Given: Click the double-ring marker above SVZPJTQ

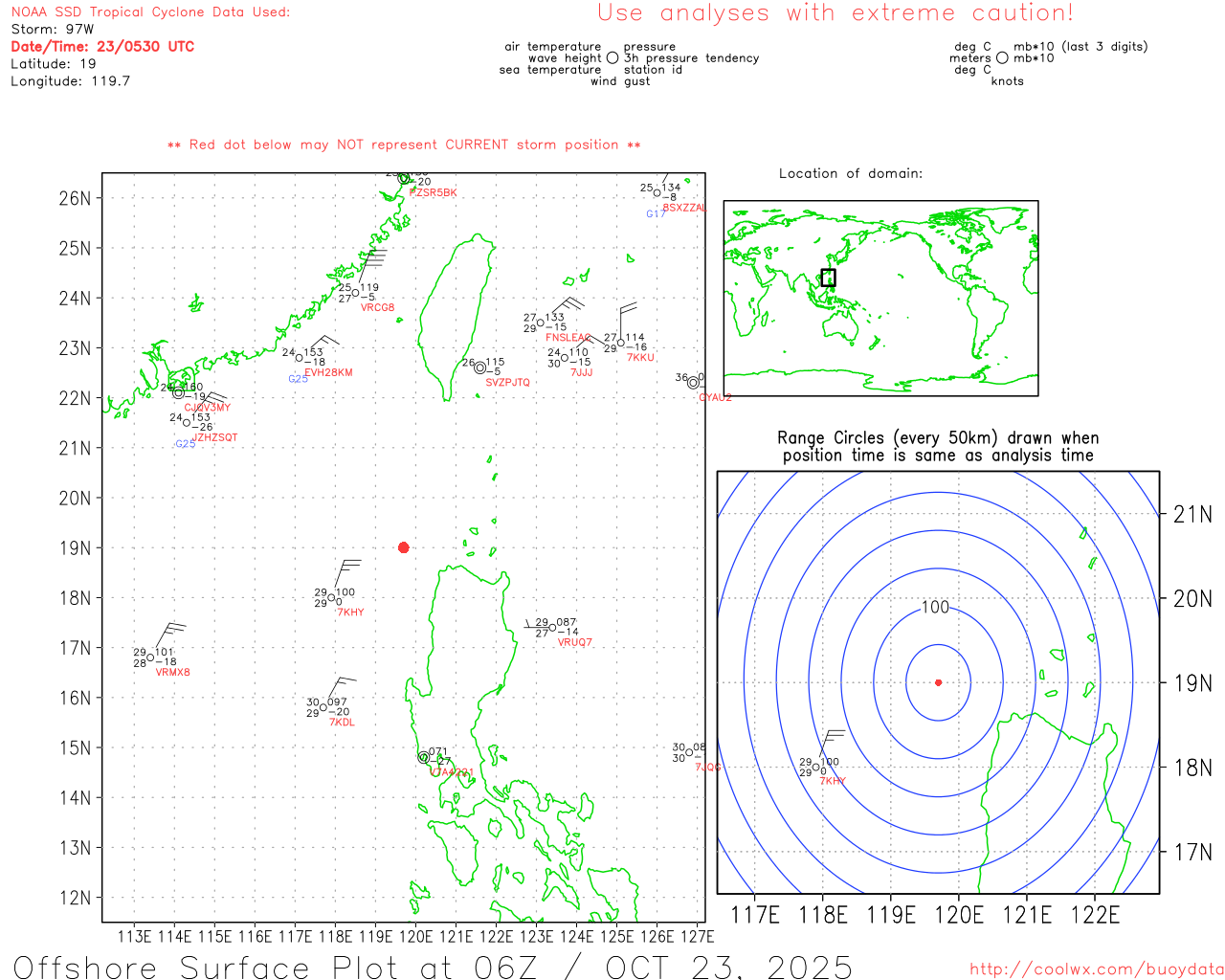Looking at the screenshot, I should (480, 367).
